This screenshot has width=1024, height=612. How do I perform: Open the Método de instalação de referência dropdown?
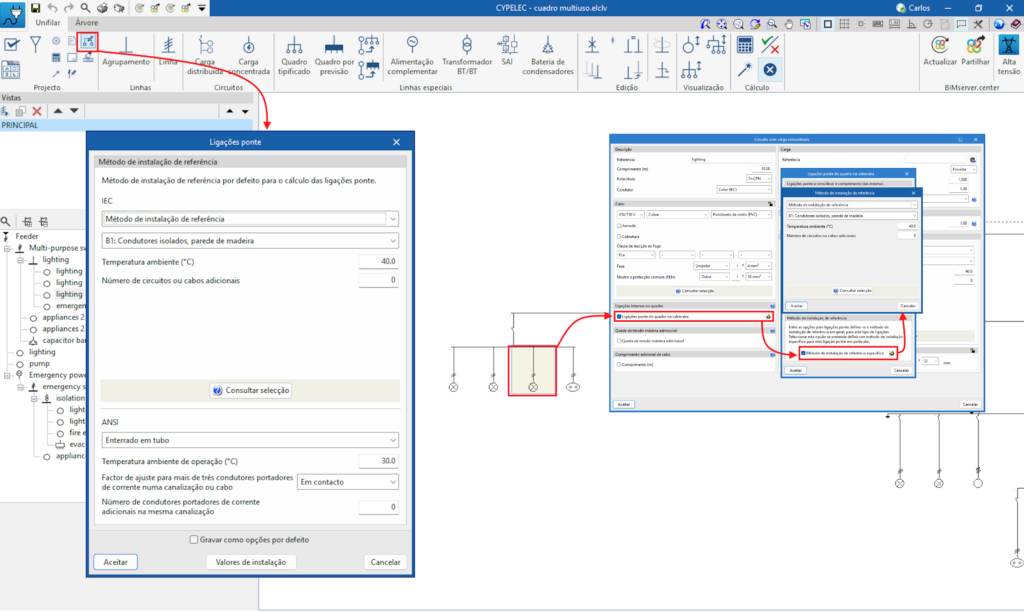pyautogui.click(x=250, y=219)
